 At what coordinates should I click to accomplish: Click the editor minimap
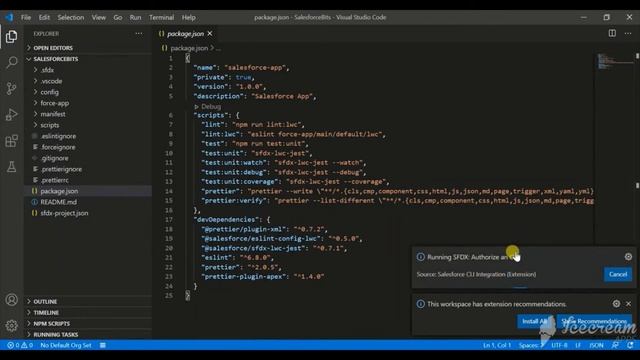[x=614, y=61]
